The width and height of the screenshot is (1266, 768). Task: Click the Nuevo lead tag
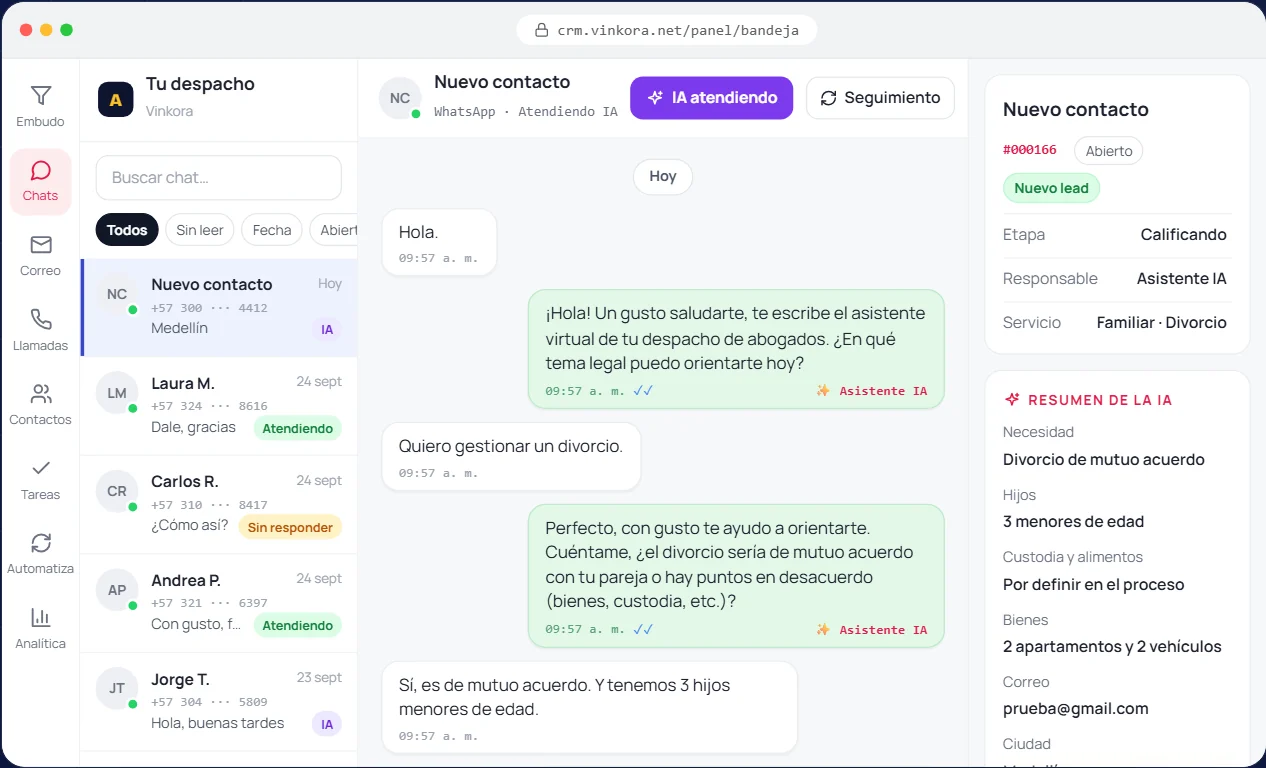(1052, 188)
